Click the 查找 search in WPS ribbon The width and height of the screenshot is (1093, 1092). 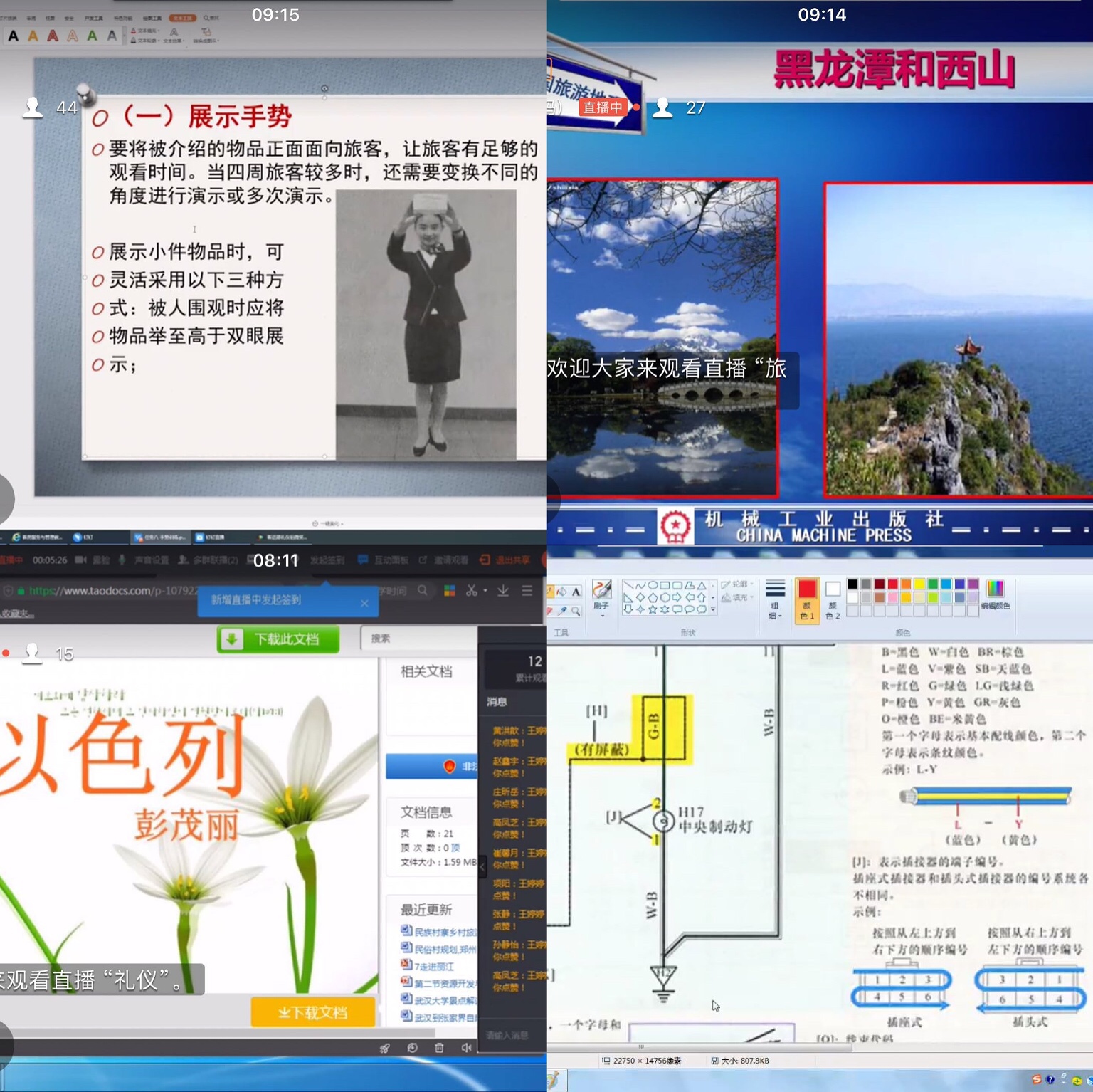(212, 18)
